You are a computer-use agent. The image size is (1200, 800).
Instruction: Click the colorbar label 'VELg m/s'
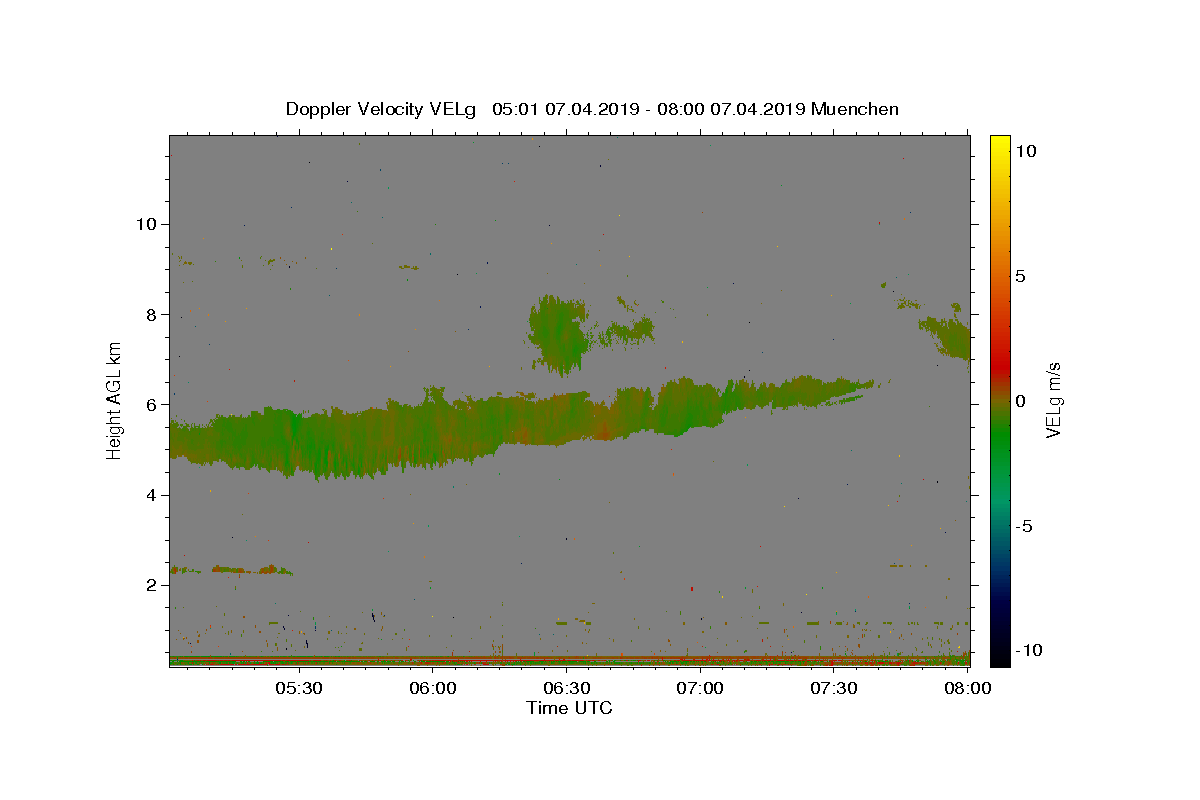pyautogui.click(x=1053, y=400)
